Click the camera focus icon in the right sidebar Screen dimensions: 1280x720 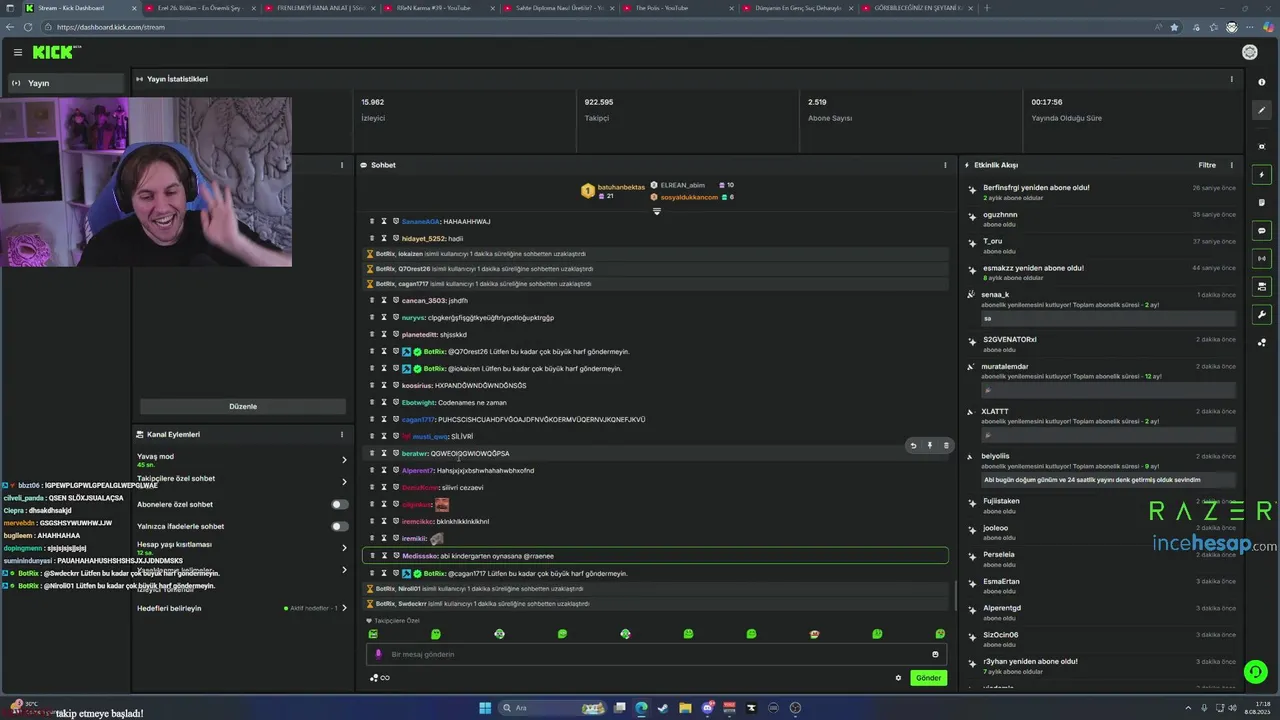1262,147
